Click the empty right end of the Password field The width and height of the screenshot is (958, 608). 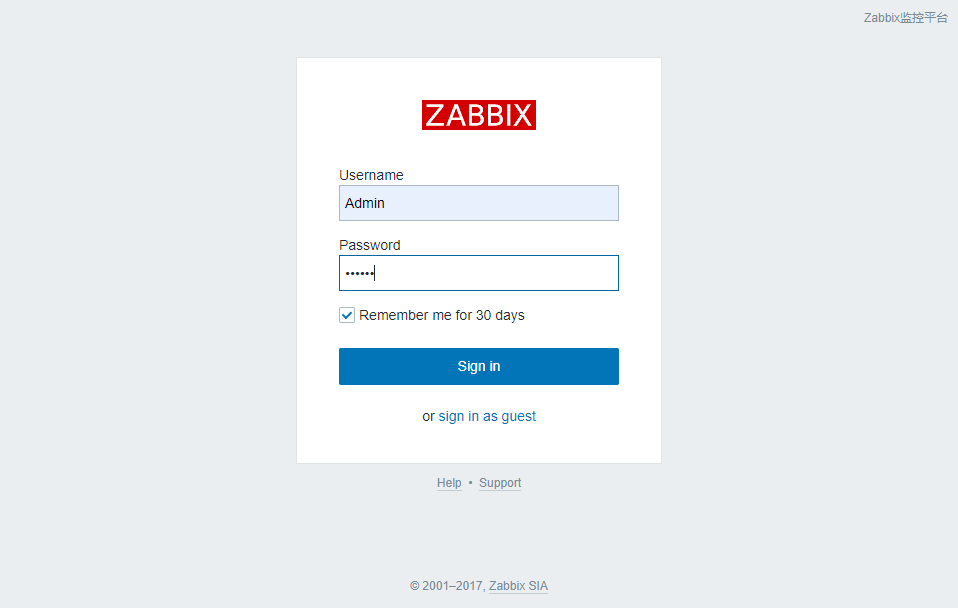pos(590,273)
